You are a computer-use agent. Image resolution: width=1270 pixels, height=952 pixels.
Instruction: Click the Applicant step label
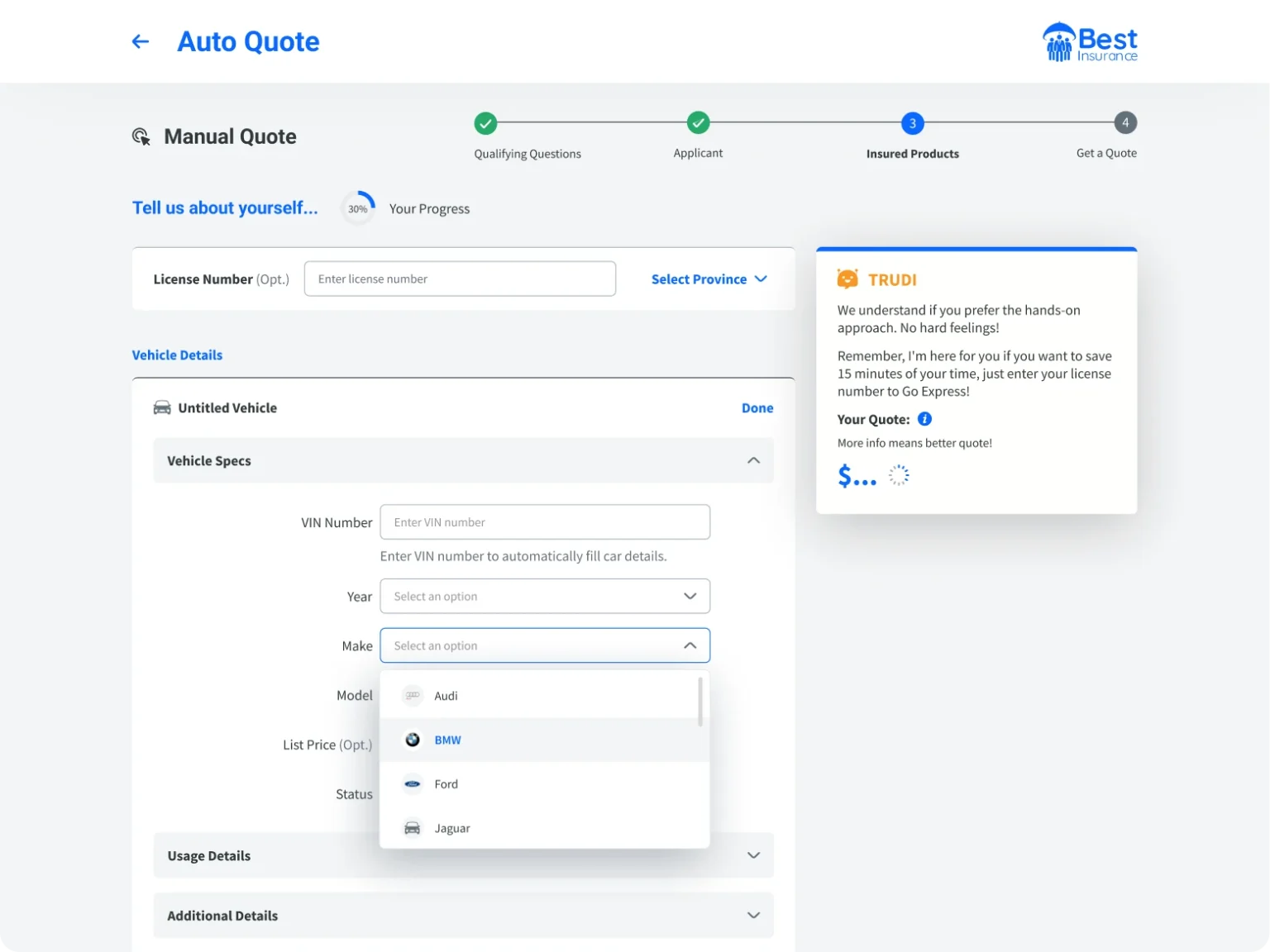point(698,153)
